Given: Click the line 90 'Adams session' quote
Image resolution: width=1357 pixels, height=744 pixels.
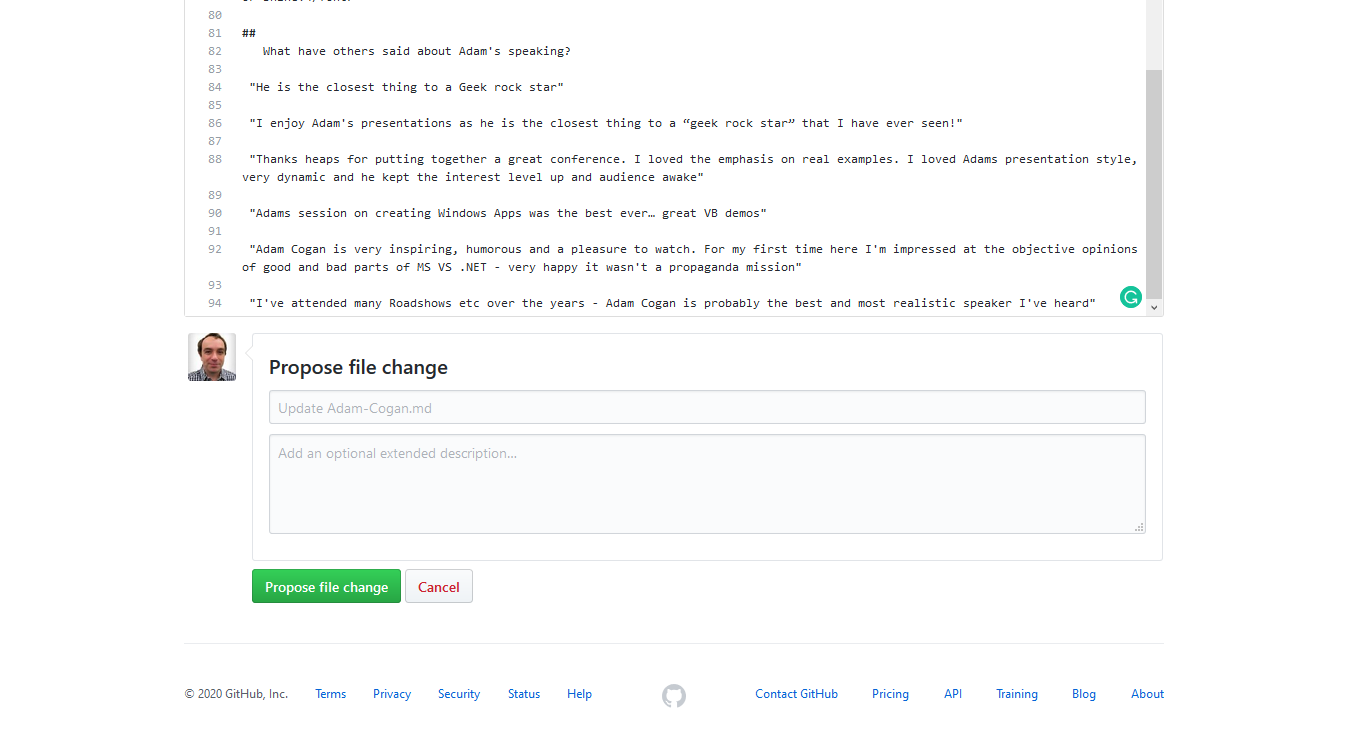Looking at the screenshot, I should (508, 213).
